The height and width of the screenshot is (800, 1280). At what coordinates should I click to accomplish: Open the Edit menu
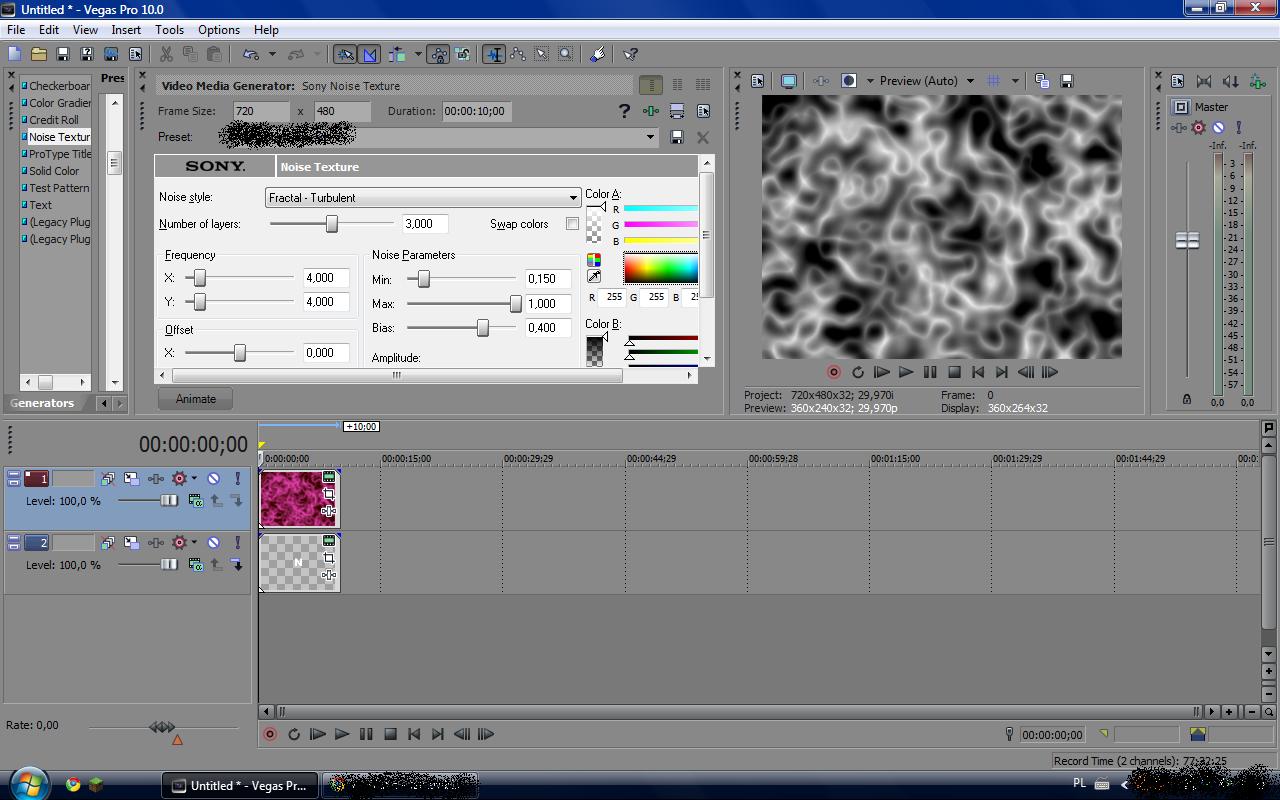tap(49, 30)
